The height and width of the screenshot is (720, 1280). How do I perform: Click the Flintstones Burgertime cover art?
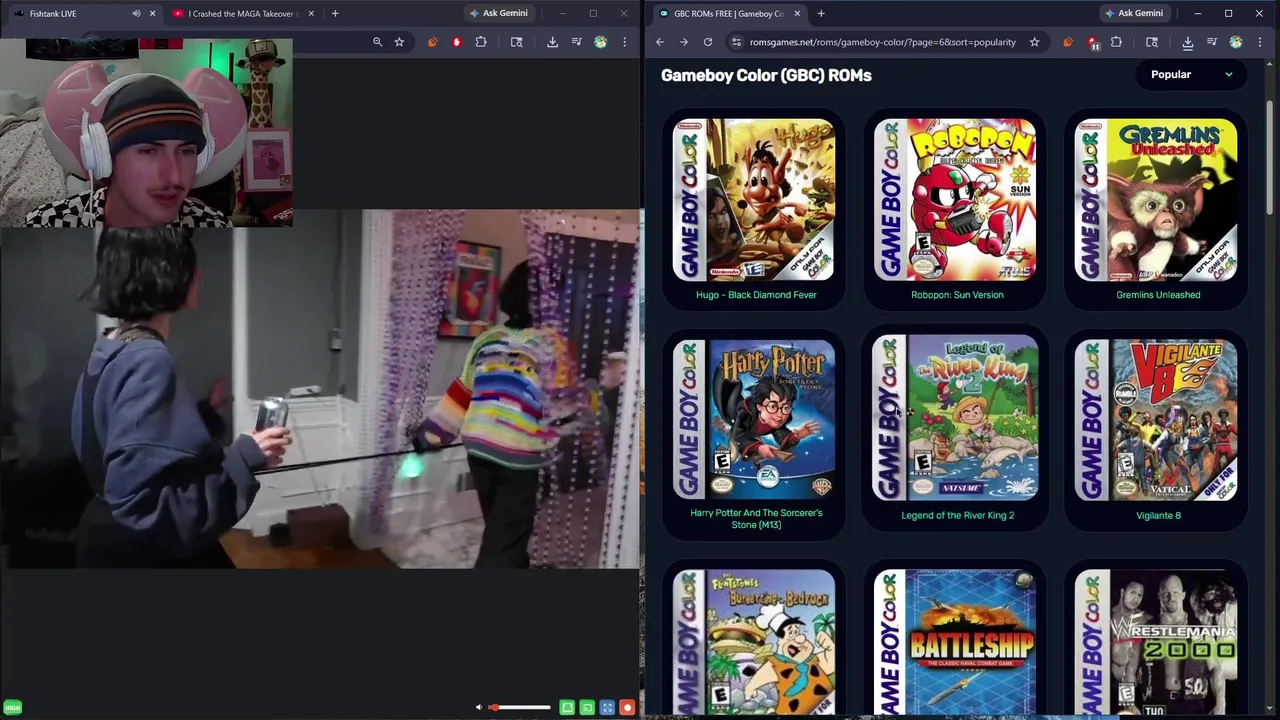[x=754, y=642]
